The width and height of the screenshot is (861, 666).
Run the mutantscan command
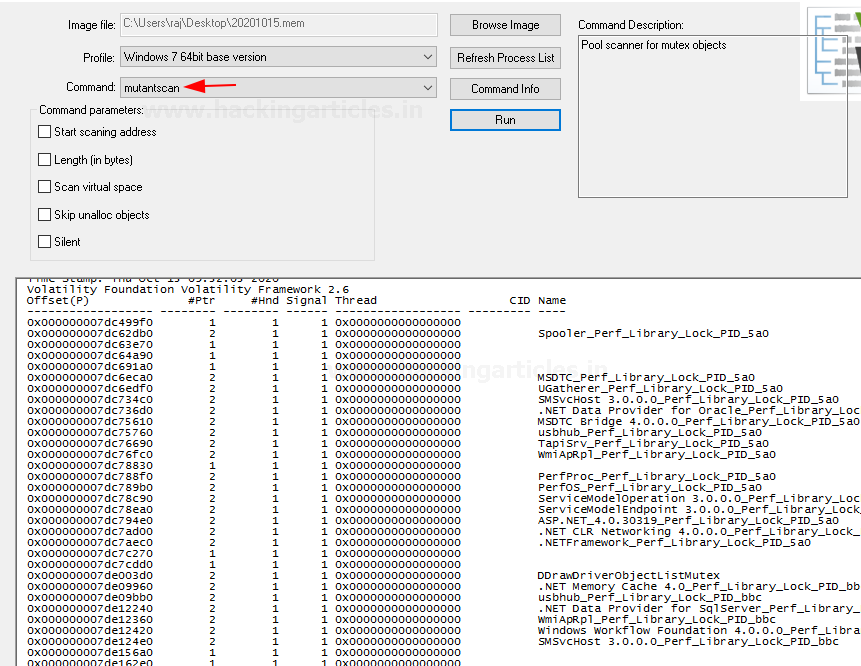[x=505, y=120]
